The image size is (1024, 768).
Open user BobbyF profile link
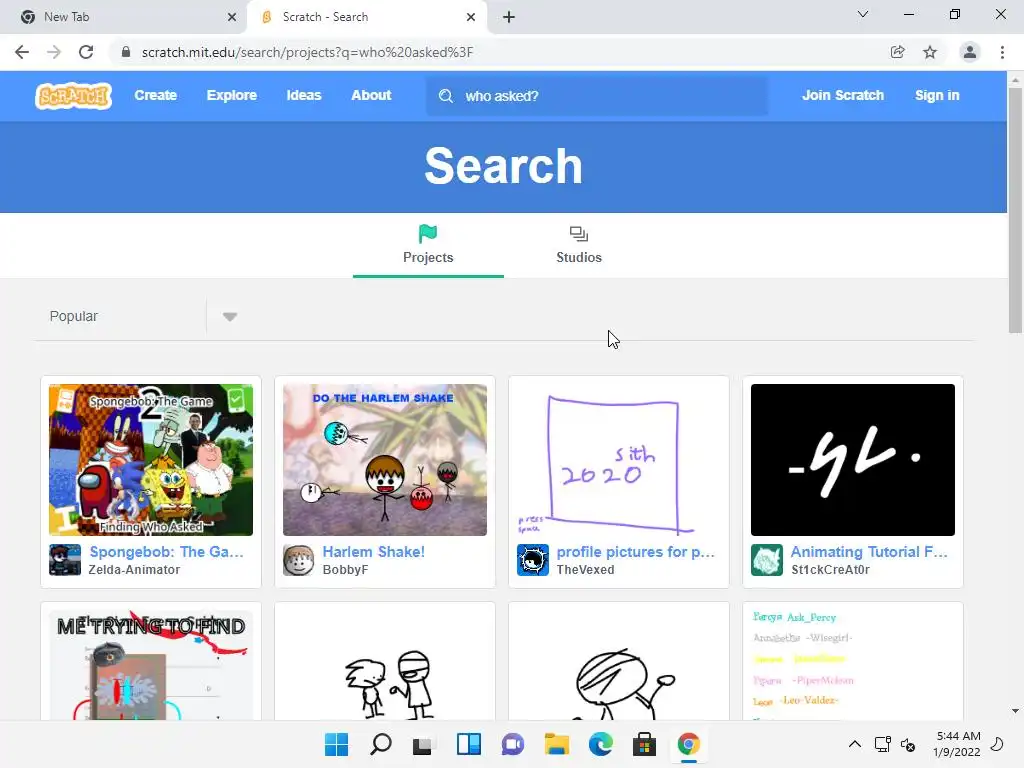(345, 569)
